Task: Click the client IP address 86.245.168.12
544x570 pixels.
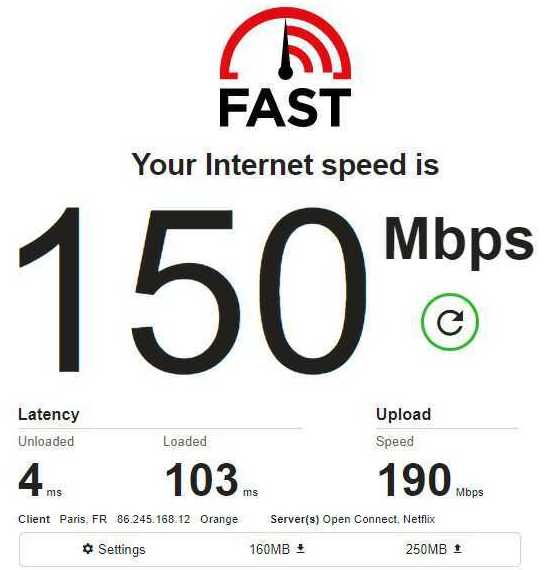Action: tap(153, 519)
